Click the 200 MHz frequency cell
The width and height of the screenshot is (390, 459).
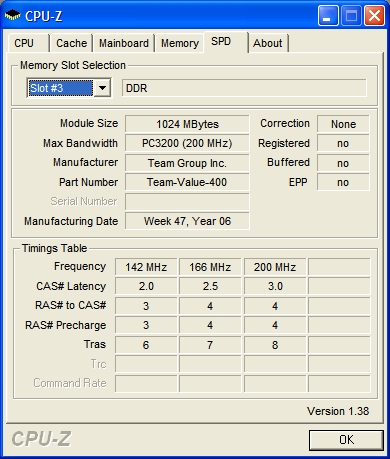(x=275, y=267)
